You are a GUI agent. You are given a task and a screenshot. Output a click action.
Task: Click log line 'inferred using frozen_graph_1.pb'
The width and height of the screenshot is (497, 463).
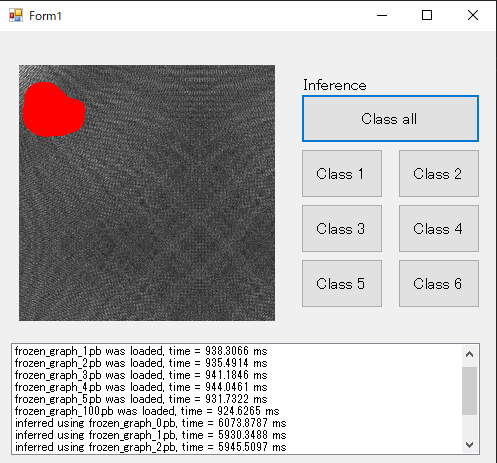pos(151,435)
